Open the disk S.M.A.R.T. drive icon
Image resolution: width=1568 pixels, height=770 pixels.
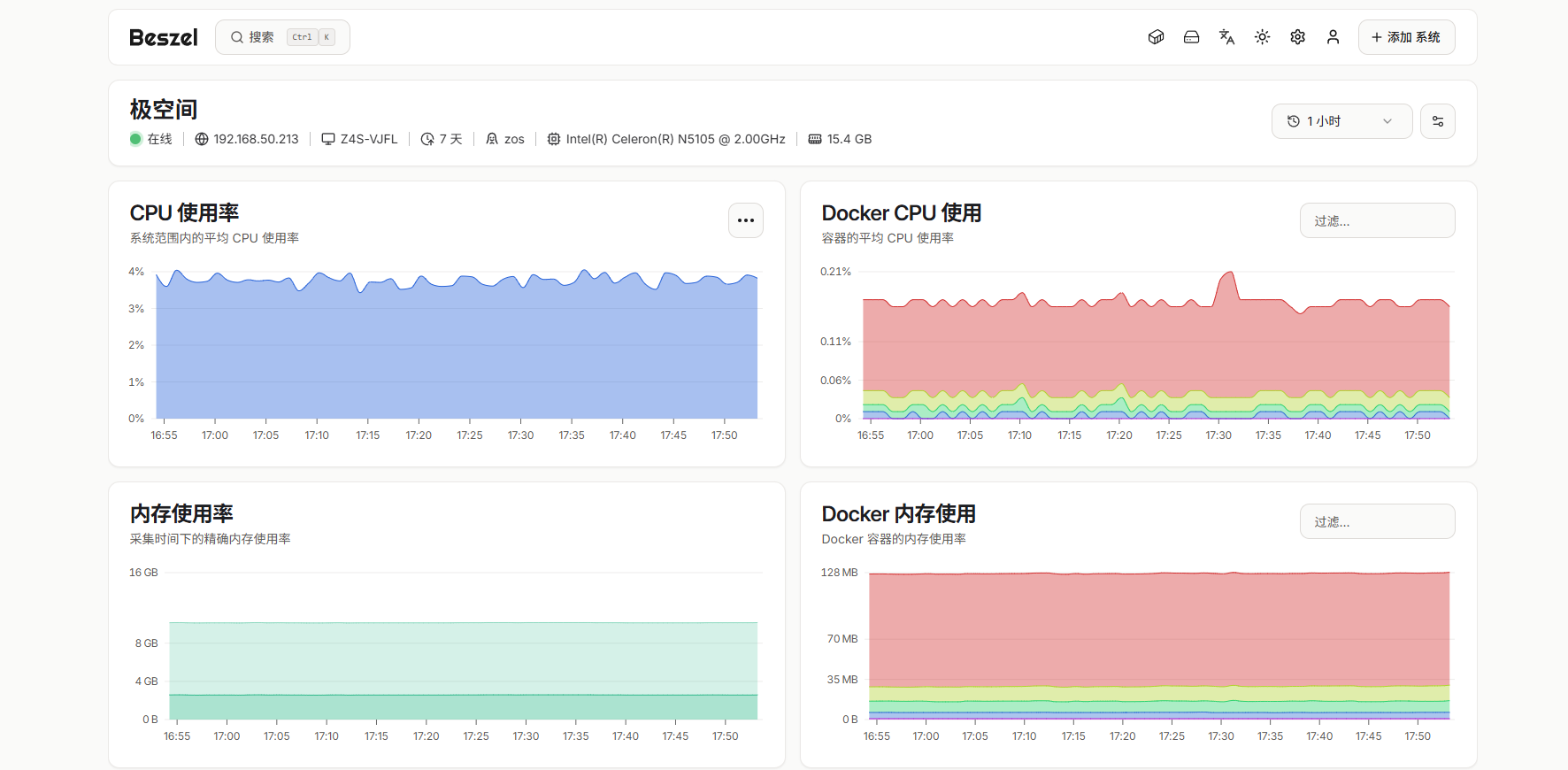(x=1191, y=37)
